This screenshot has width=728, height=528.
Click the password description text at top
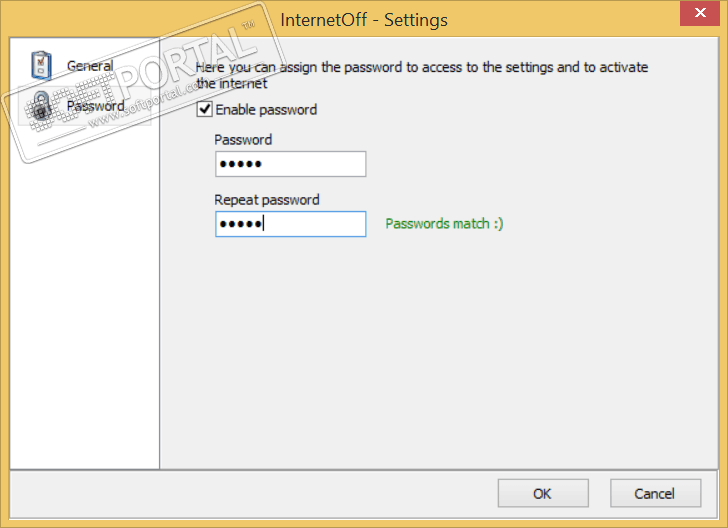pos(422,68)
